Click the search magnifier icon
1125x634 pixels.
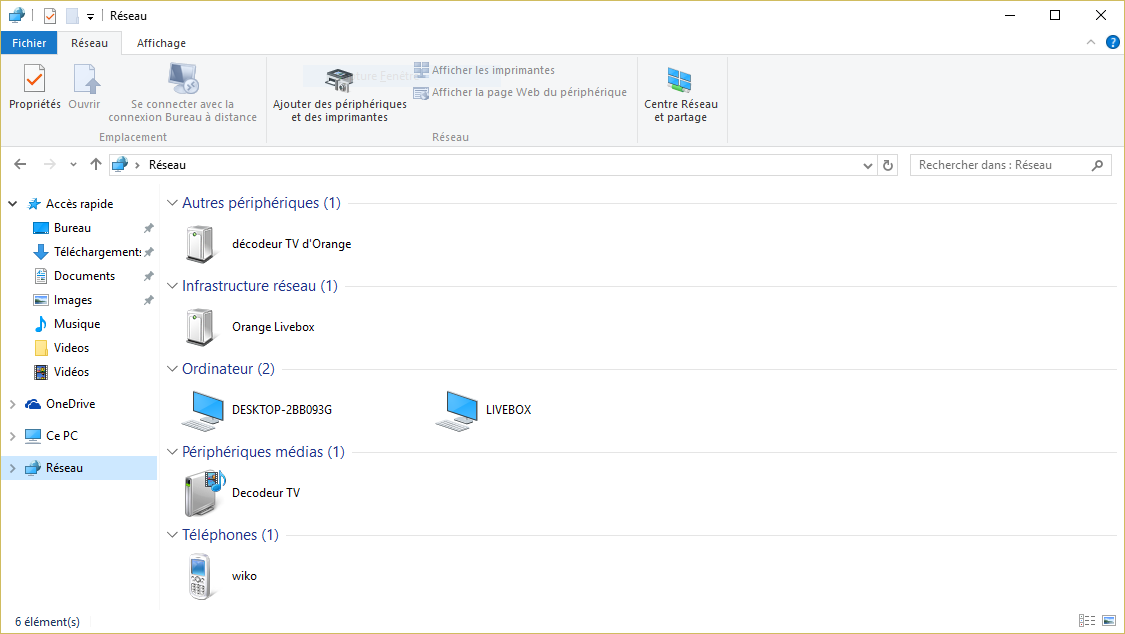1097,165
